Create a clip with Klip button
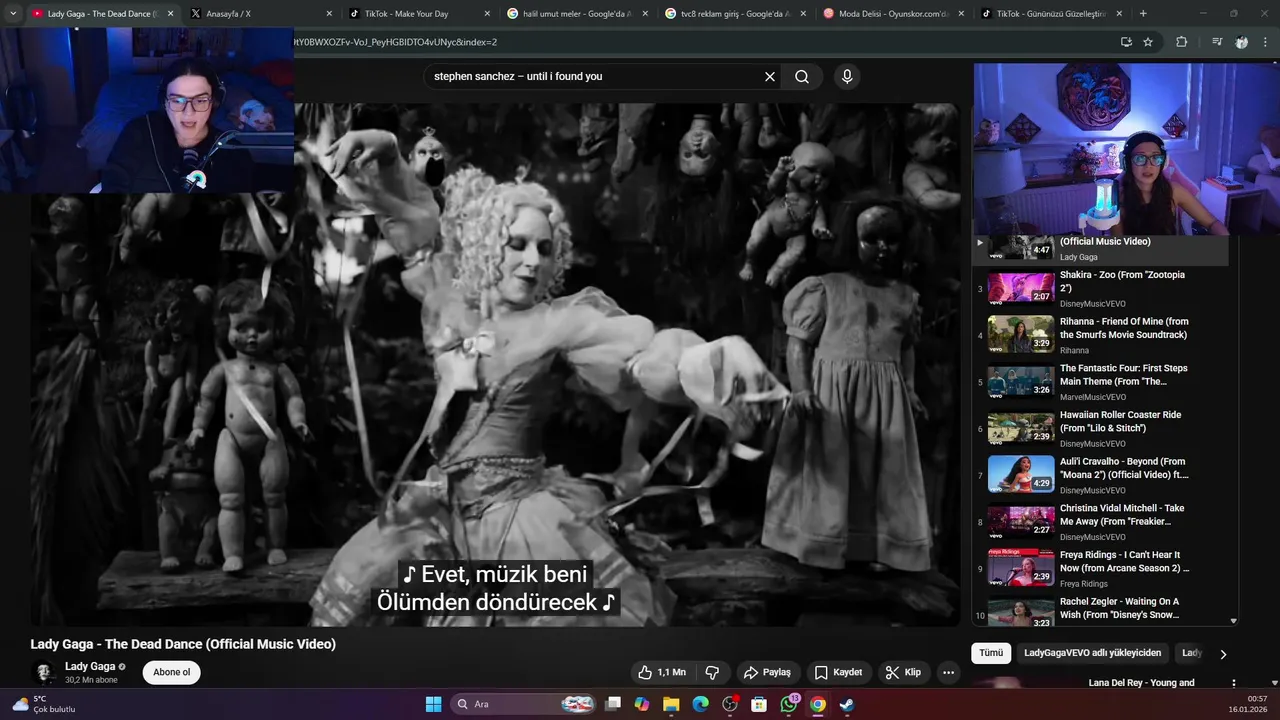This screenshot has width=1280, height=720. [903, 672]
